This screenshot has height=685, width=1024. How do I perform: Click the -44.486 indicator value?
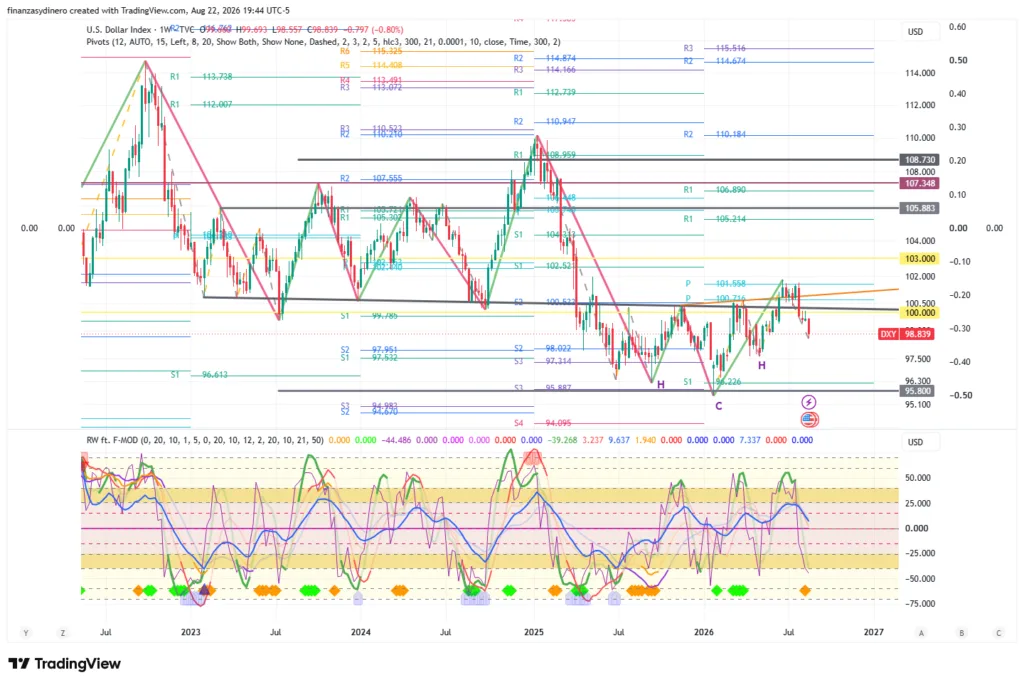tap(396, 440)
